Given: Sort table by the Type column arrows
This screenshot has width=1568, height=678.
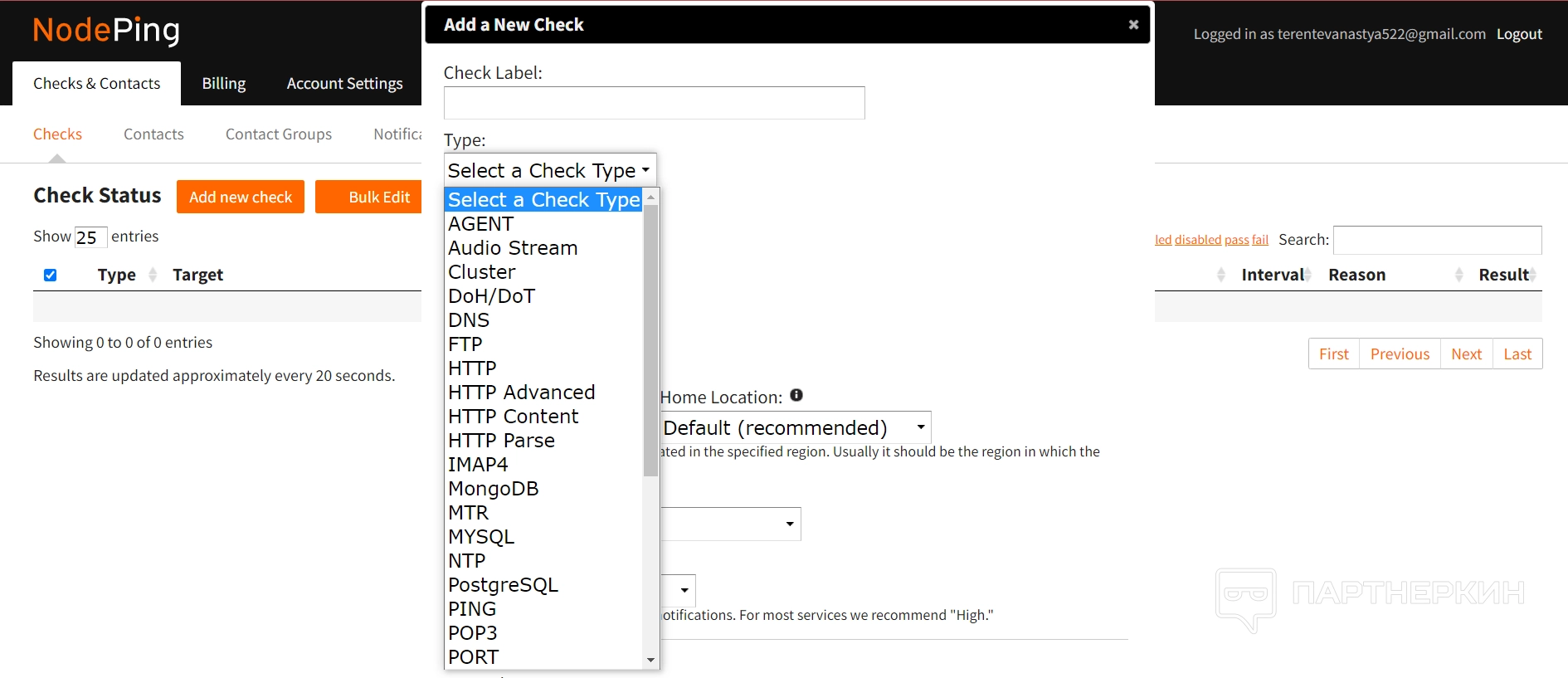Looking at the screenshot, I should pyautogui.click(x=153, y=275).
